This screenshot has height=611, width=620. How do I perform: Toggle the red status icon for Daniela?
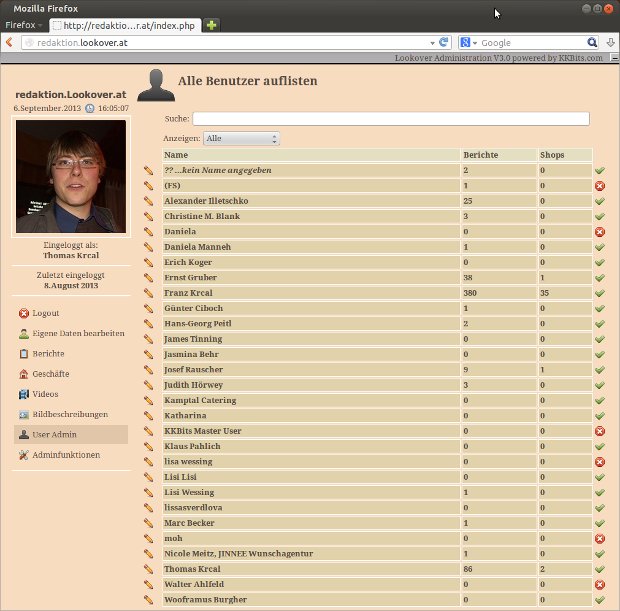point(600,232)
